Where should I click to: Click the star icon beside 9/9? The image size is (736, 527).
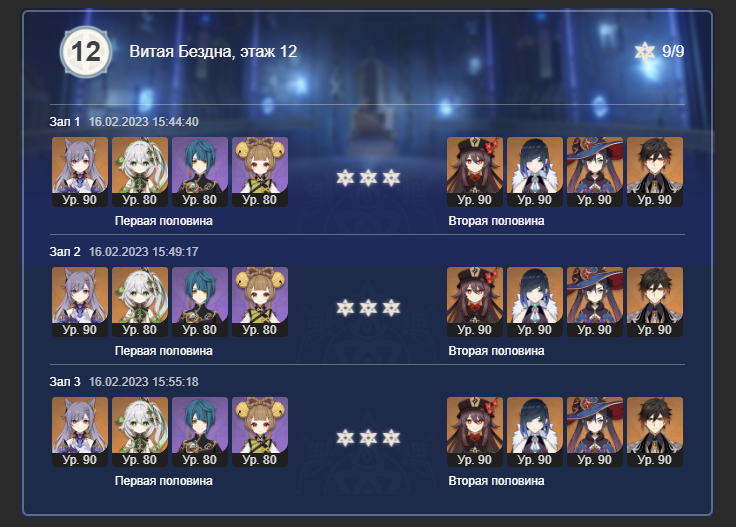pyautogui.click(x=644, y=52)
